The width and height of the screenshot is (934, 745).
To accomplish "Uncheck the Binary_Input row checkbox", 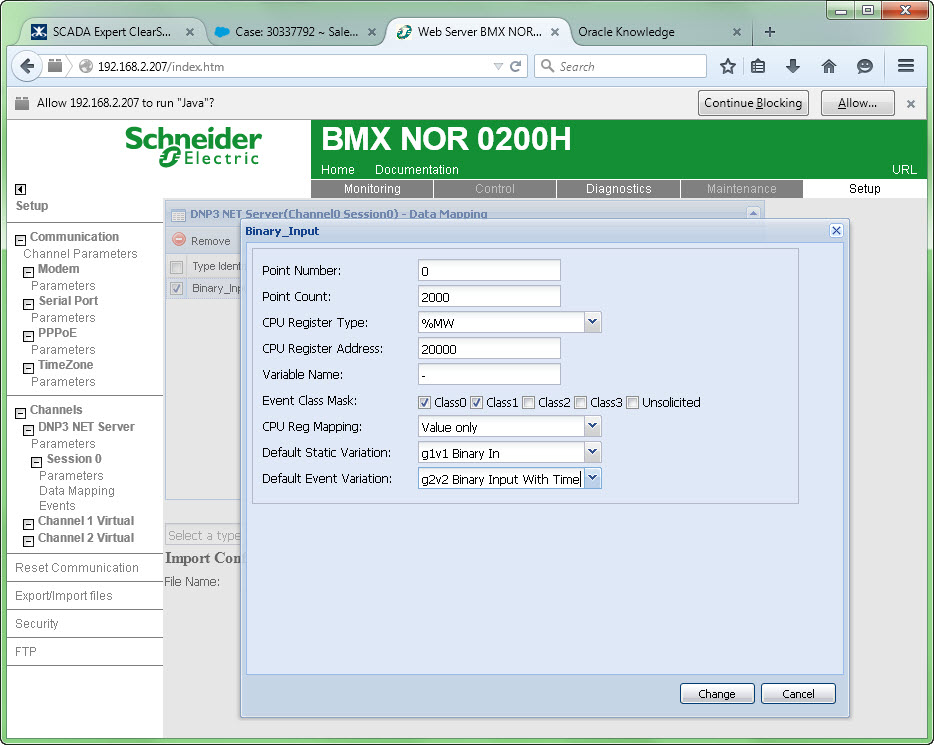I will (x=176, y=289).
